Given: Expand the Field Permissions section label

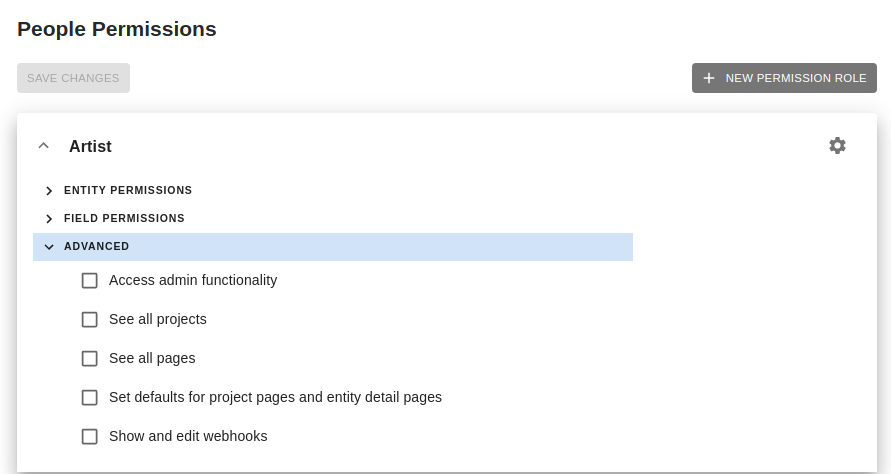Looking at the screenshot, I should pos(124,218).
